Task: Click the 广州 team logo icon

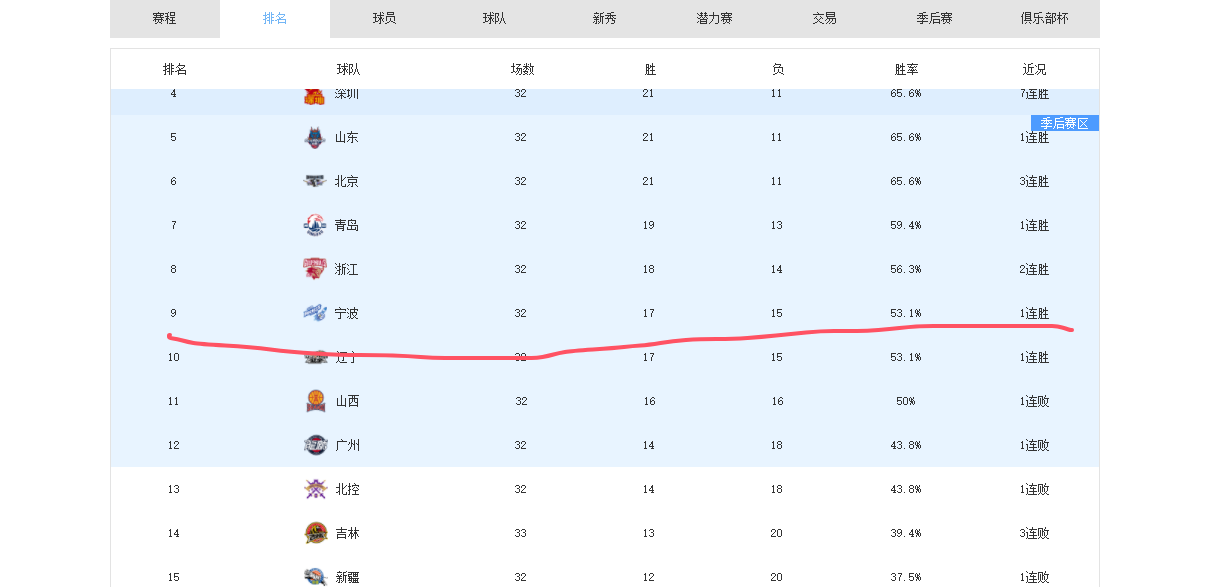Action: pos(315,445)
